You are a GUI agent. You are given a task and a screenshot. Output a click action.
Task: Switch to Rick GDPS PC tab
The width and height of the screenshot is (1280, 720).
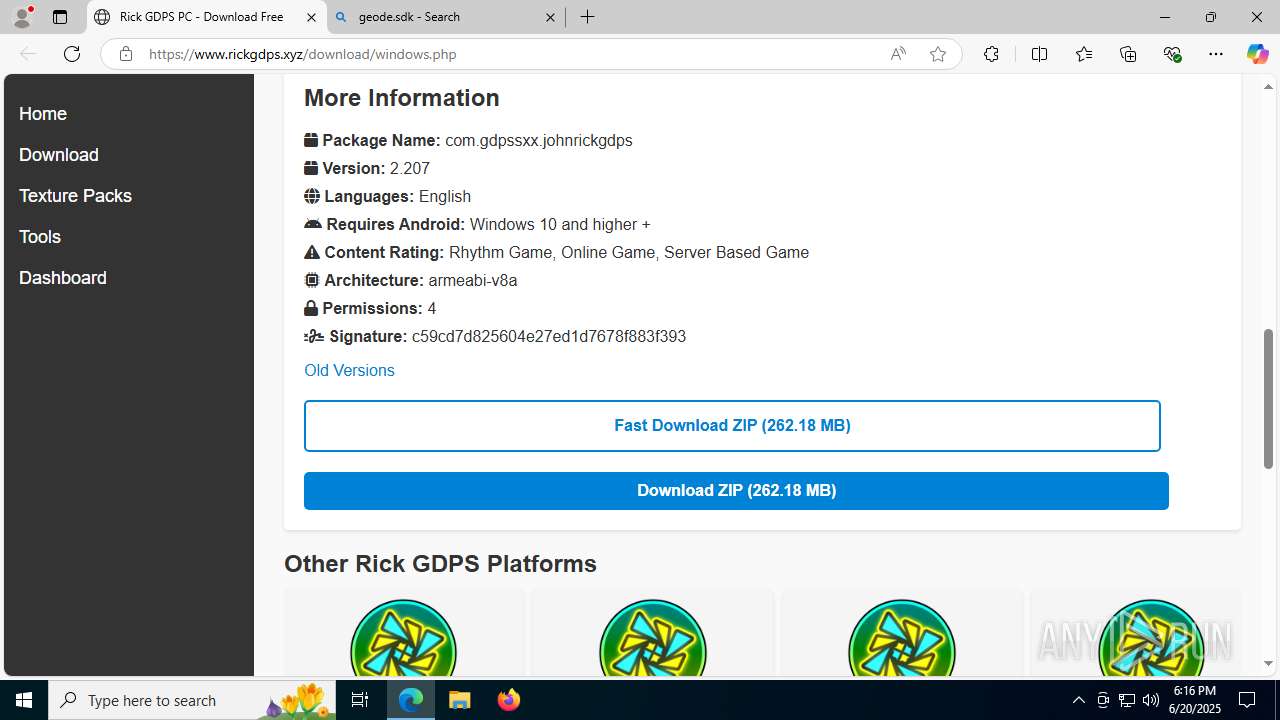click(x=207, y=17)
